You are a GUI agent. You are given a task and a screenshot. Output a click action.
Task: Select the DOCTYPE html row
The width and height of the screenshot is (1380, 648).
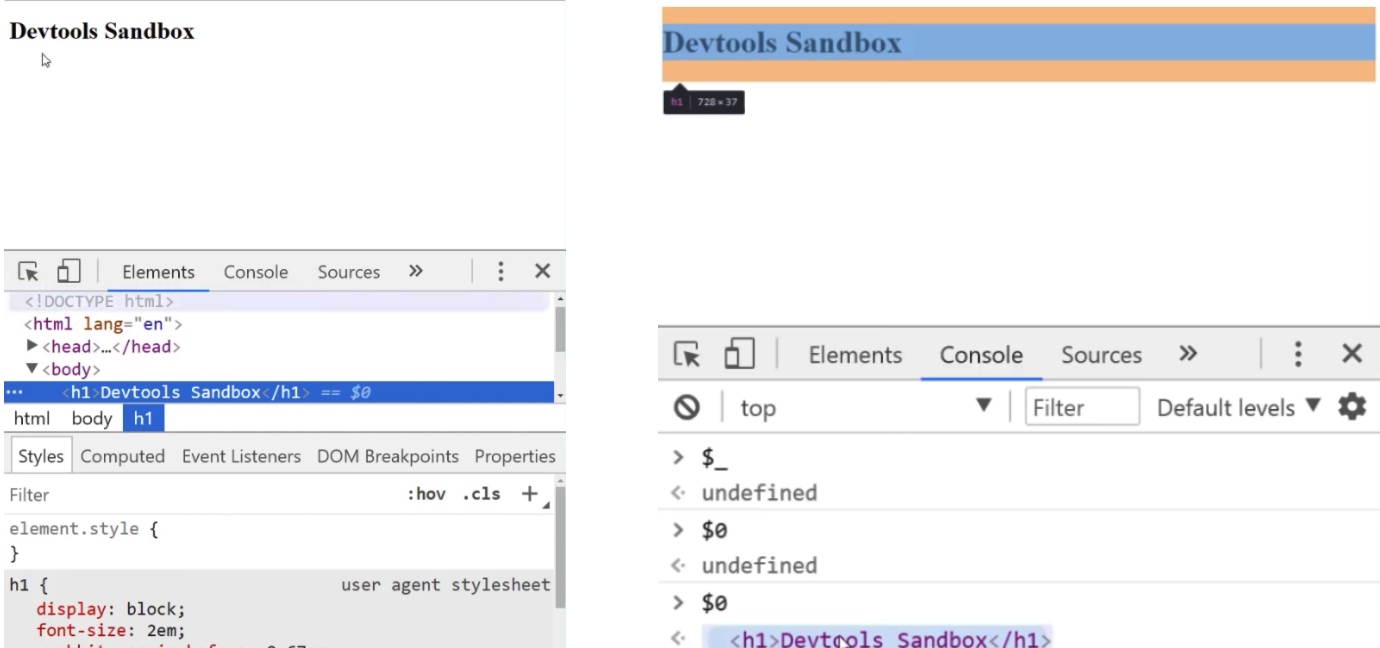click(x=279, y=301)
